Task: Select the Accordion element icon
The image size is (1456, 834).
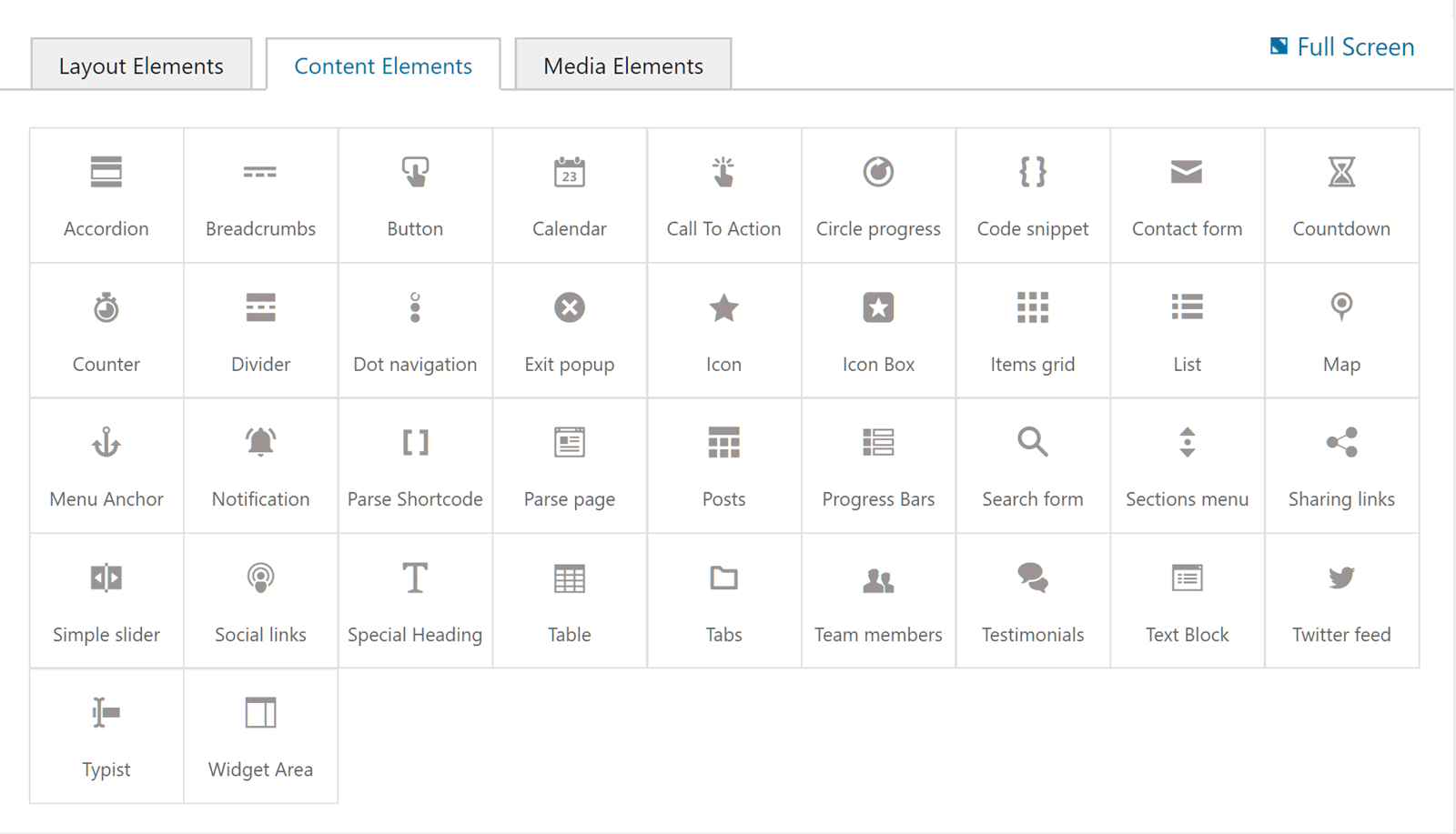Action: [106, 172]
